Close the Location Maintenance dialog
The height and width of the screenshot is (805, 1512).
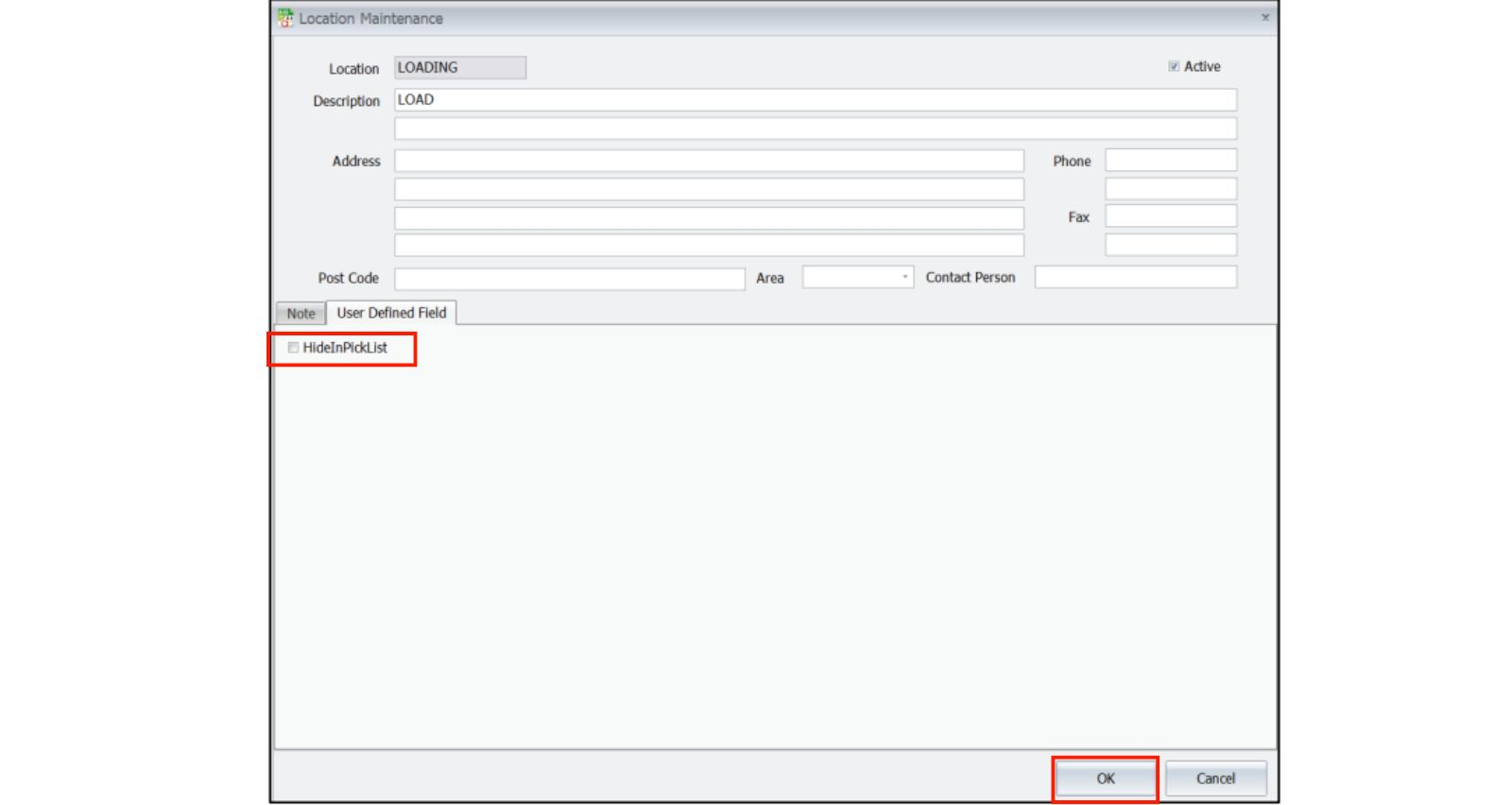[x=1264, y=18]
